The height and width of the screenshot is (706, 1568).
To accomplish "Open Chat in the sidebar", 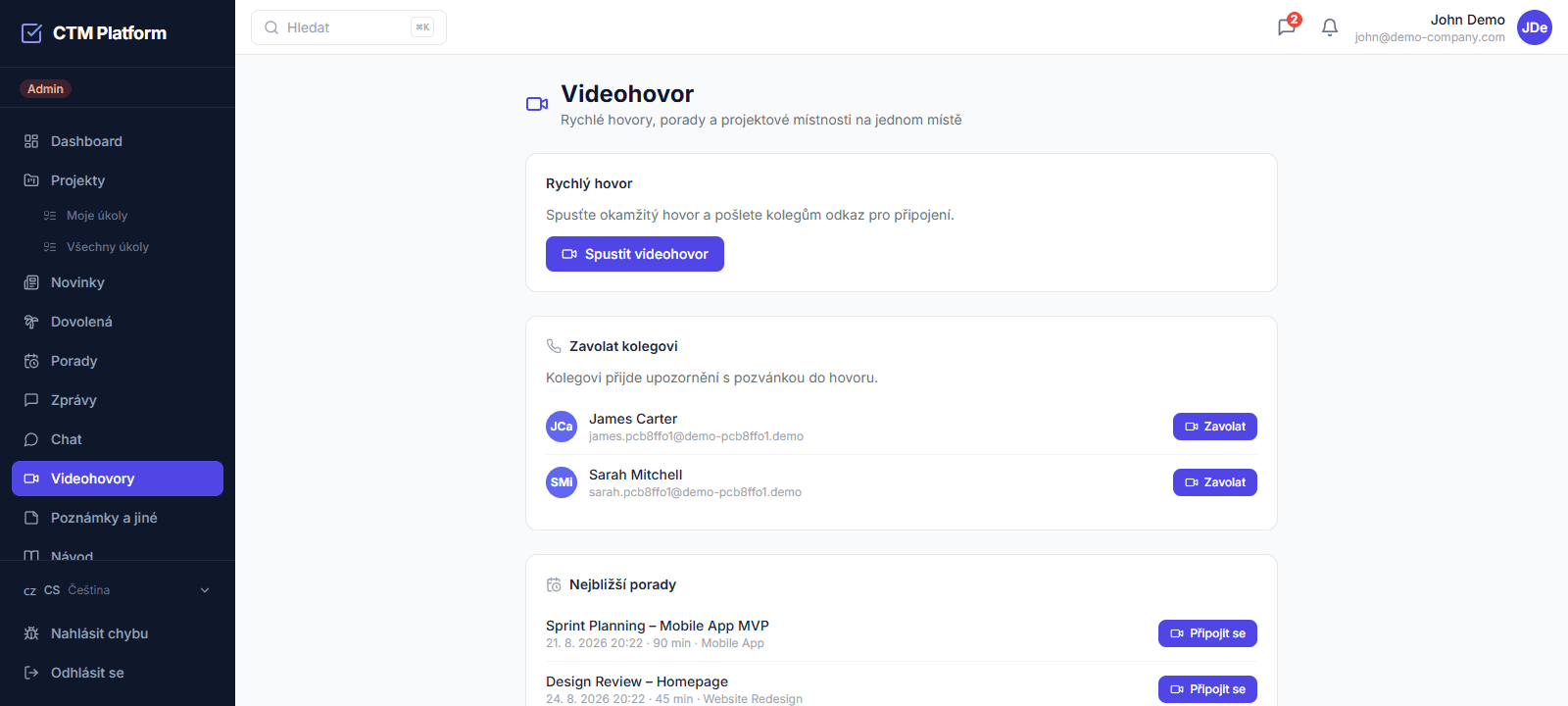I will coord(118,439).
